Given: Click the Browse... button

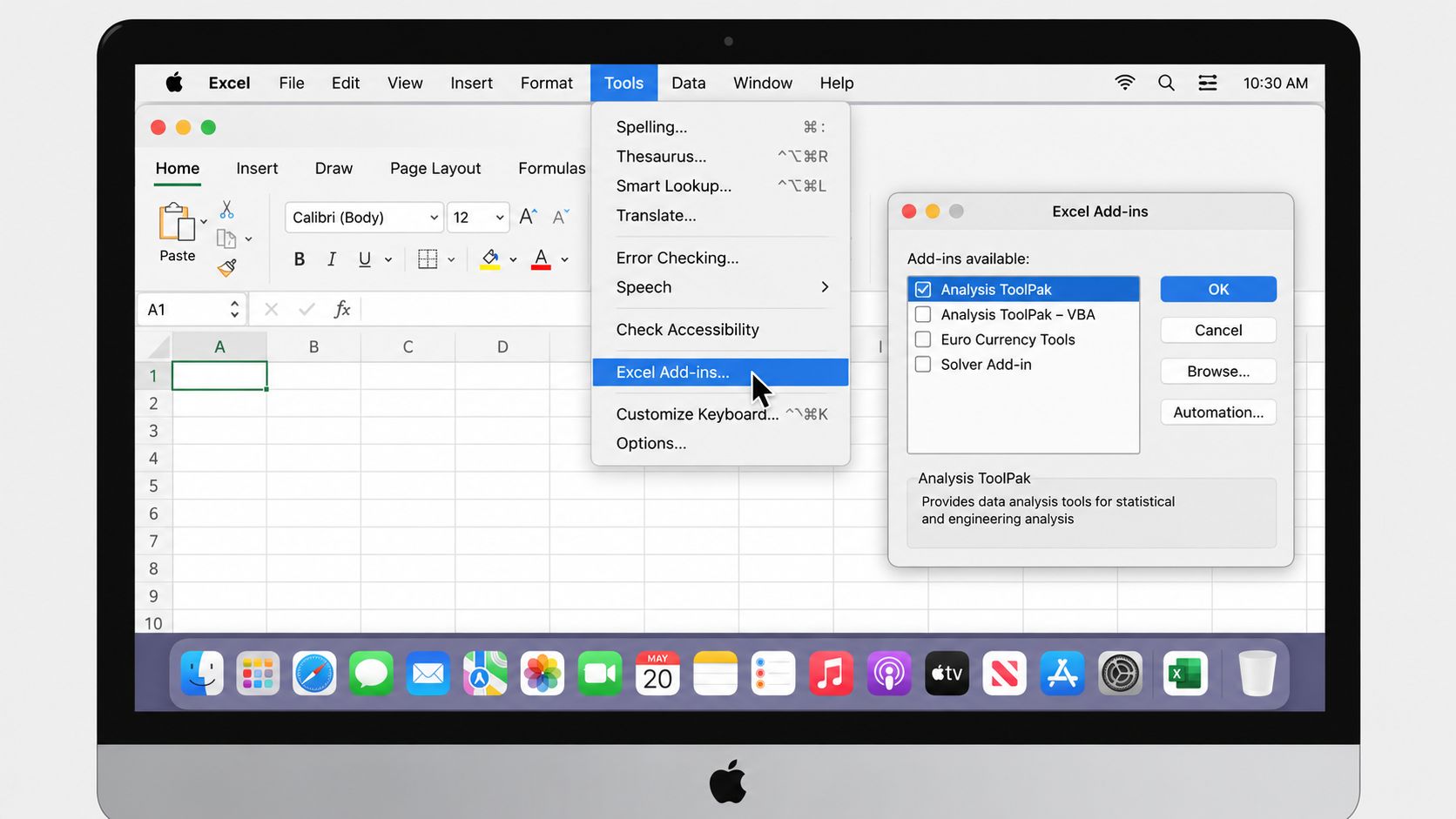Looking at the screenshot, I should point(1218,372).
